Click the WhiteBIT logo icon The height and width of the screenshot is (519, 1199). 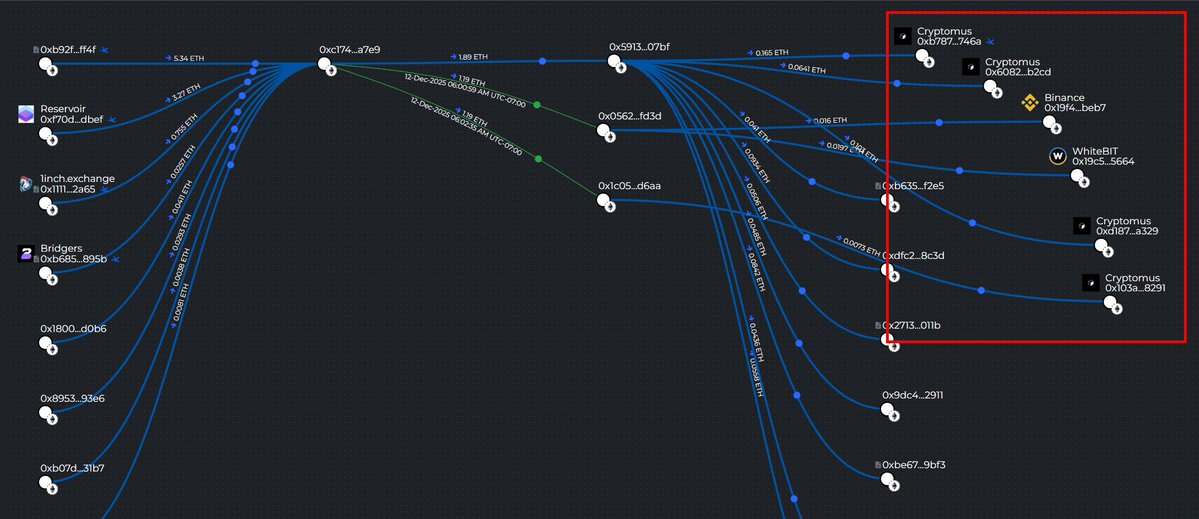(x=1058, y=157)
